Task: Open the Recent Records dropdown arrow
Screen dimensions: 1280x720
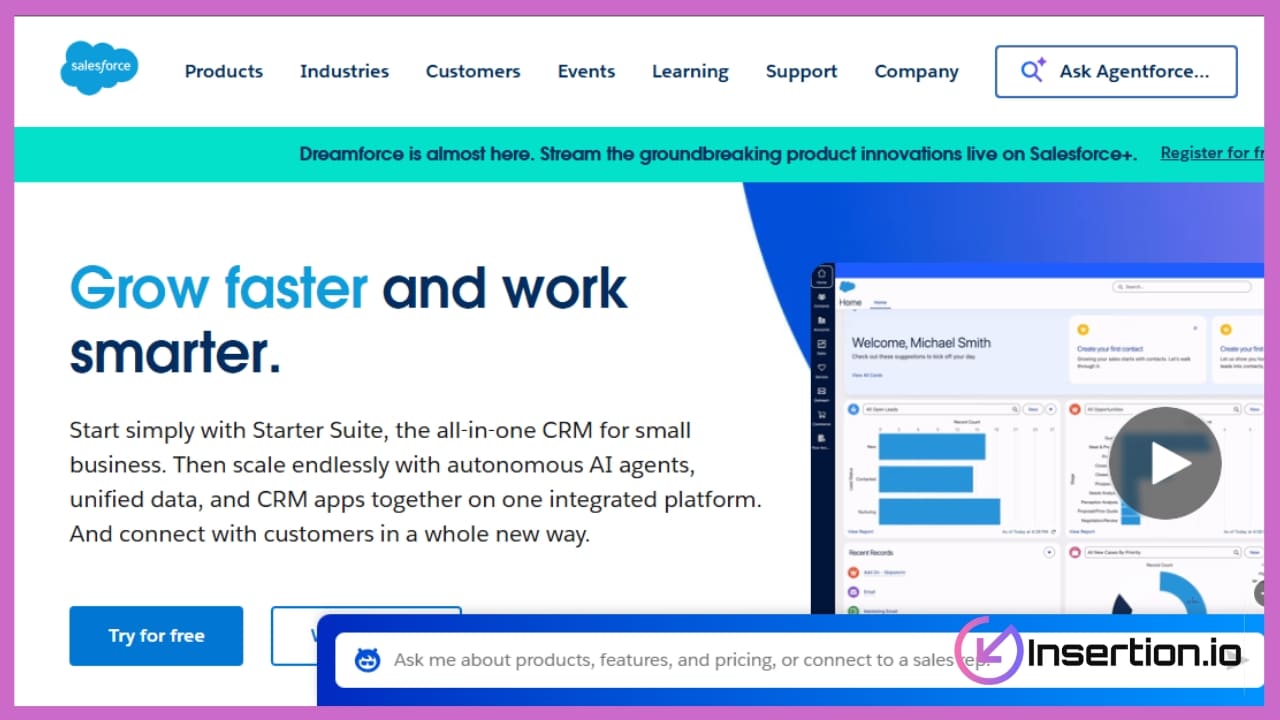Action: pos(1049,552)
